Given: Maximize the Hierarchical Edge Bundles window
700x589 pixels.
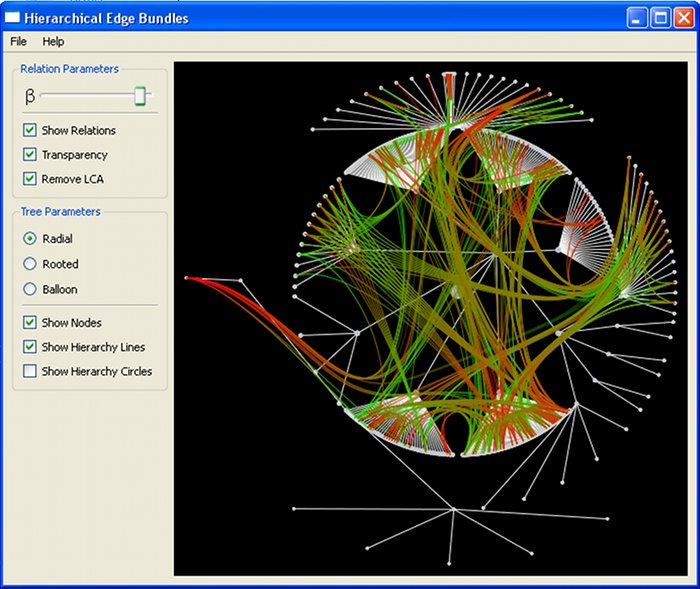Looking at the screenshot, I should click(x=660, y=18).
